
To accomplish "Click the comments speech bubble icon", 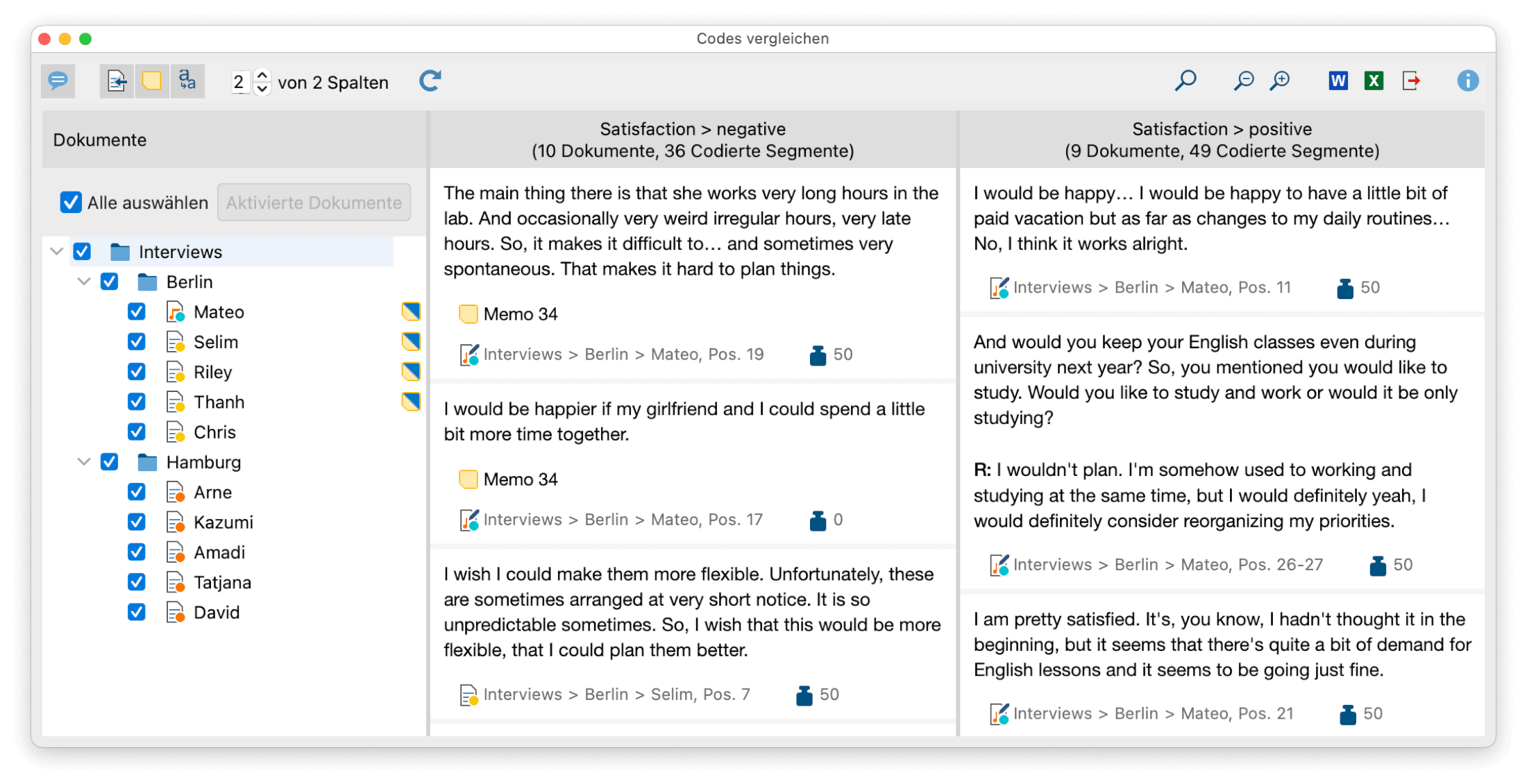I will (x=58, y=81).
